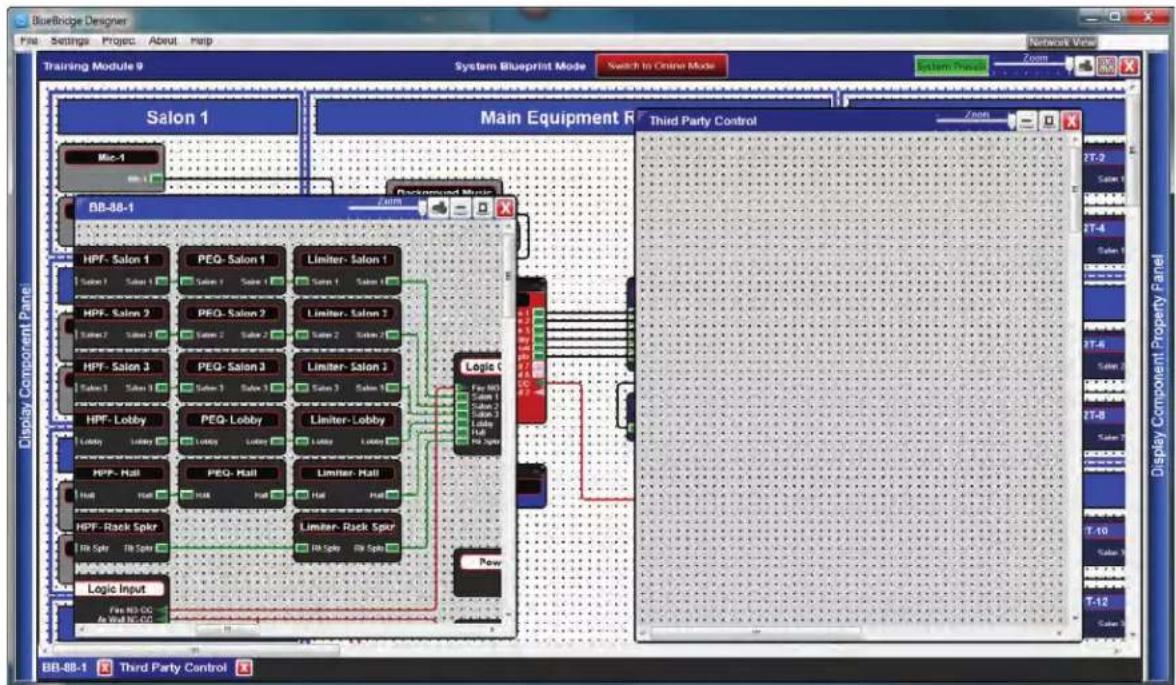Click Limiter- Rack Spkr output port
This screenshot has width=1176, height=685.
(x=392, y=548)
